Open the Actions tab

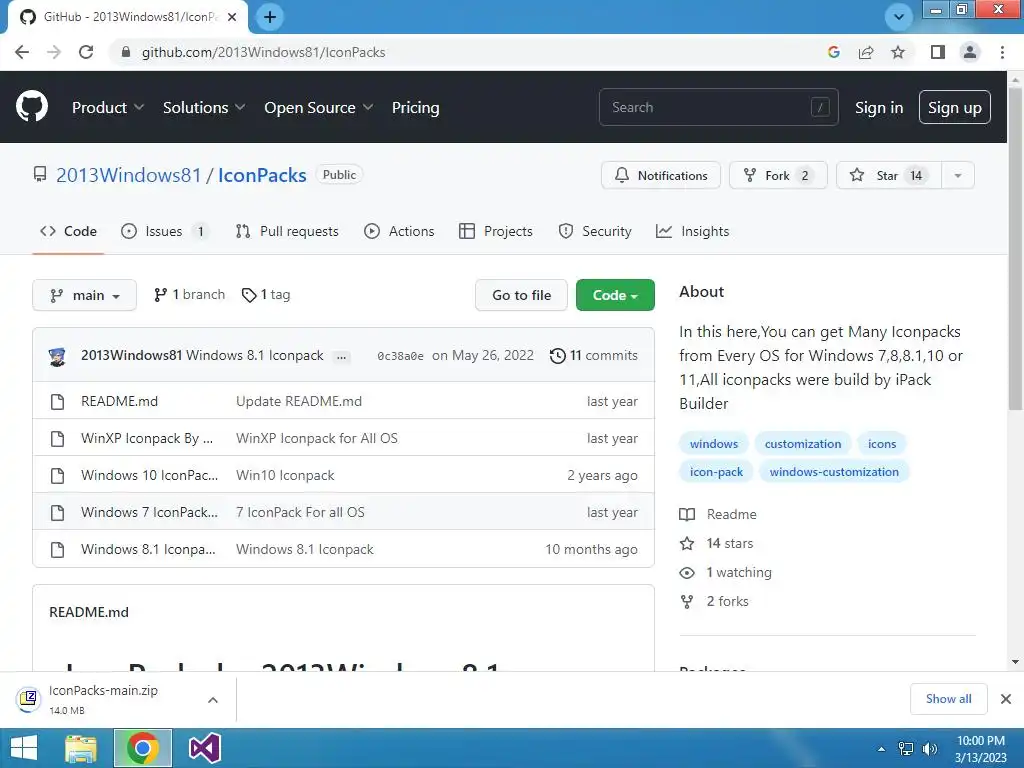(399, 231)
